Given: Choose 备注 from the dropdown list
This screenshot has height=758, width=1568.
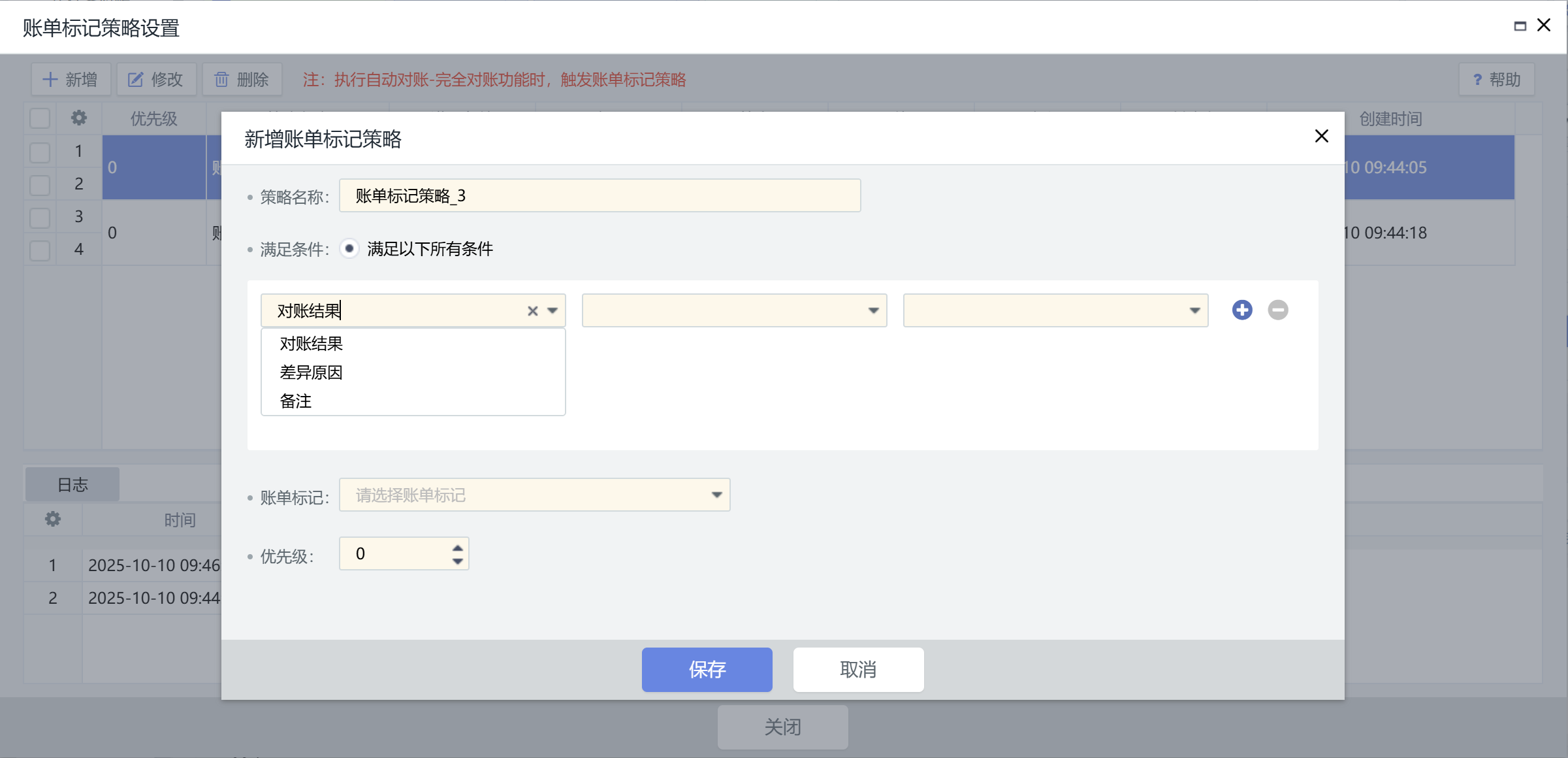Looking at the screenshot, I should 296,401.
